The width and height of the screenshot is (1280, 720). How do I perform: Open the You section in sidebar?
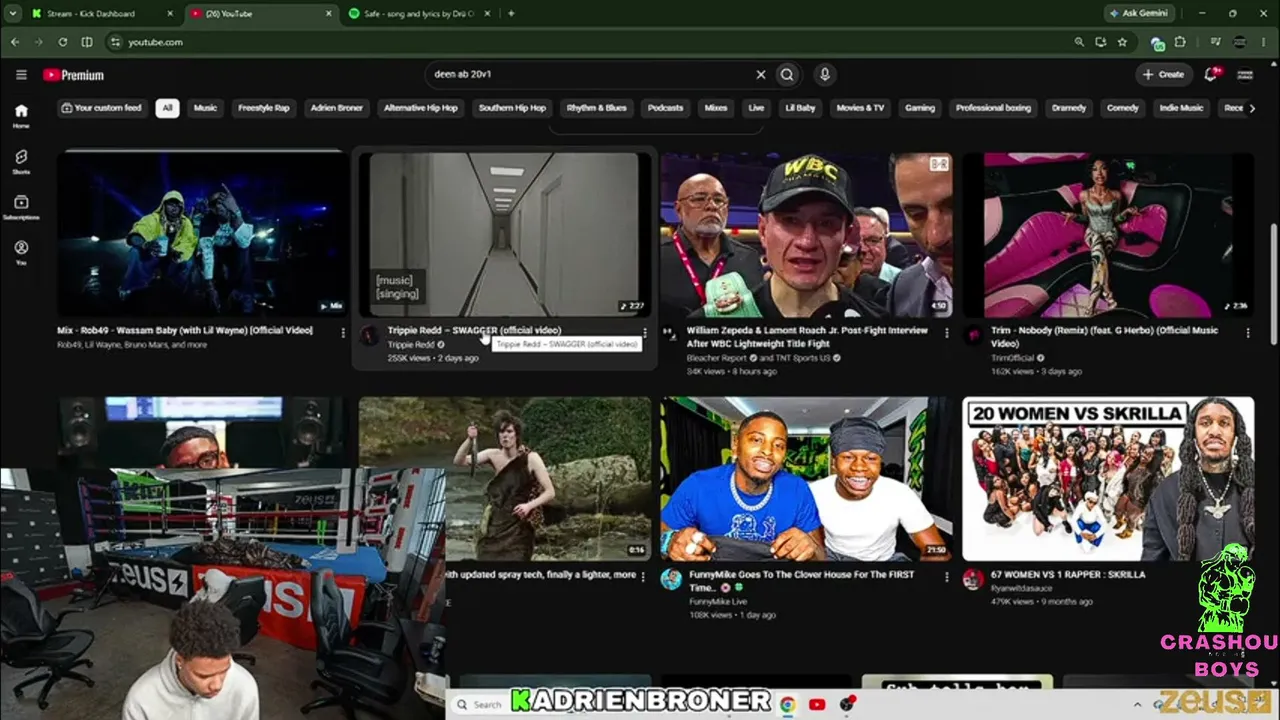coord(21,252)
